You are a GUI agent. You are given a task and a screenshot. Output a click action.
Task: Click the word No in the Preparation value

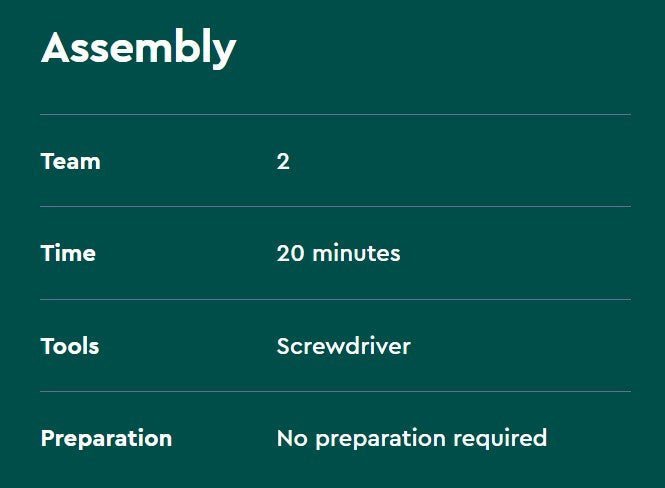[x=290, y=438]
